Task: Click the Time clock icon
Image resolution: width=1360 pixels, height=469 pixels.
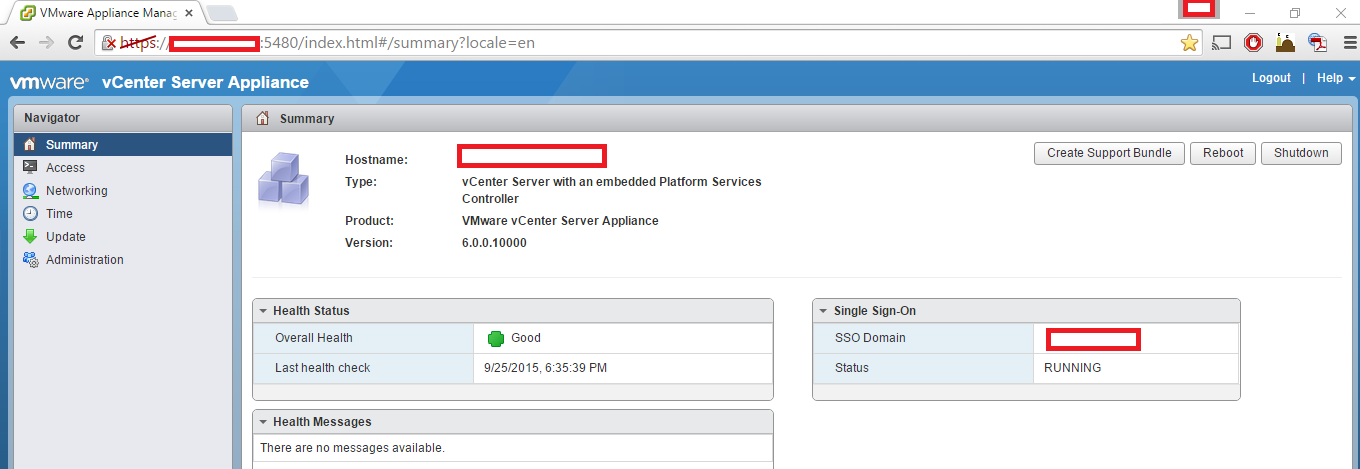Action: click(30, 214)
